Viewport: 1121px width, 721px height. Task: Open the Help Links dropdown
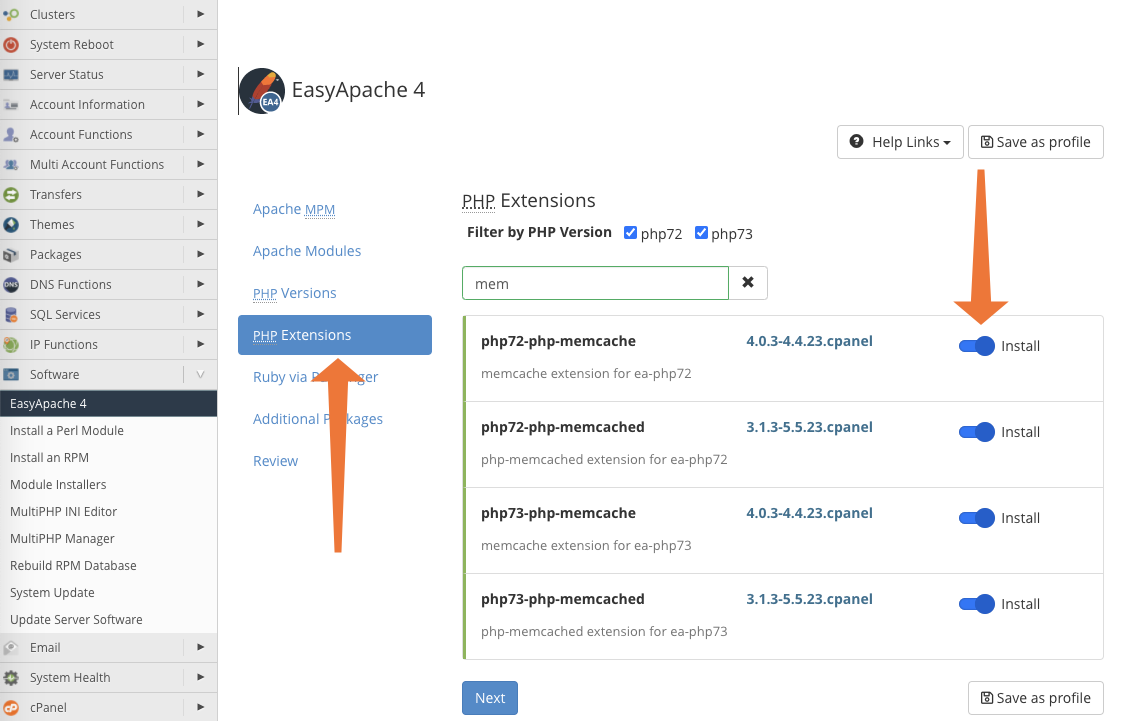click(x=899, y=142)
